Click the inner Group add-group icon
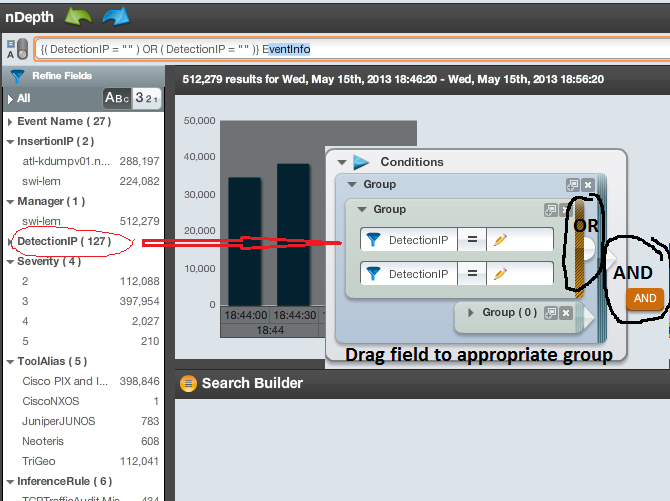 point(551,210)
